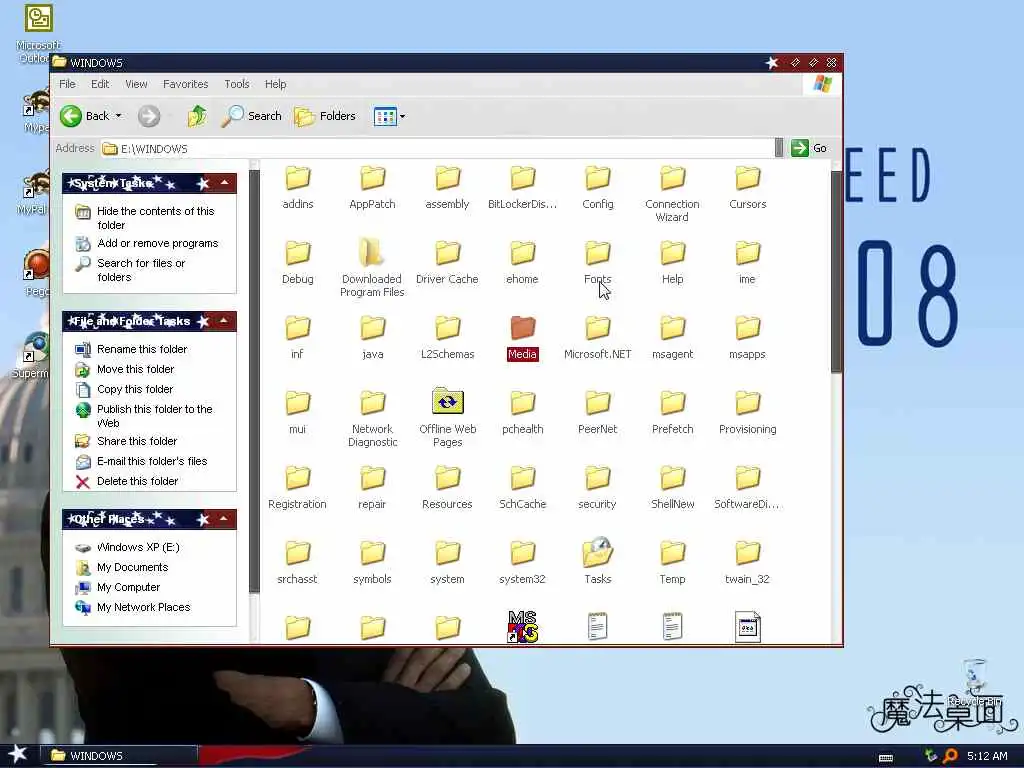The width and height of the screenshot is (1024, 768).
Task: Select the Driver Cache folder
Action: [447, 263]
